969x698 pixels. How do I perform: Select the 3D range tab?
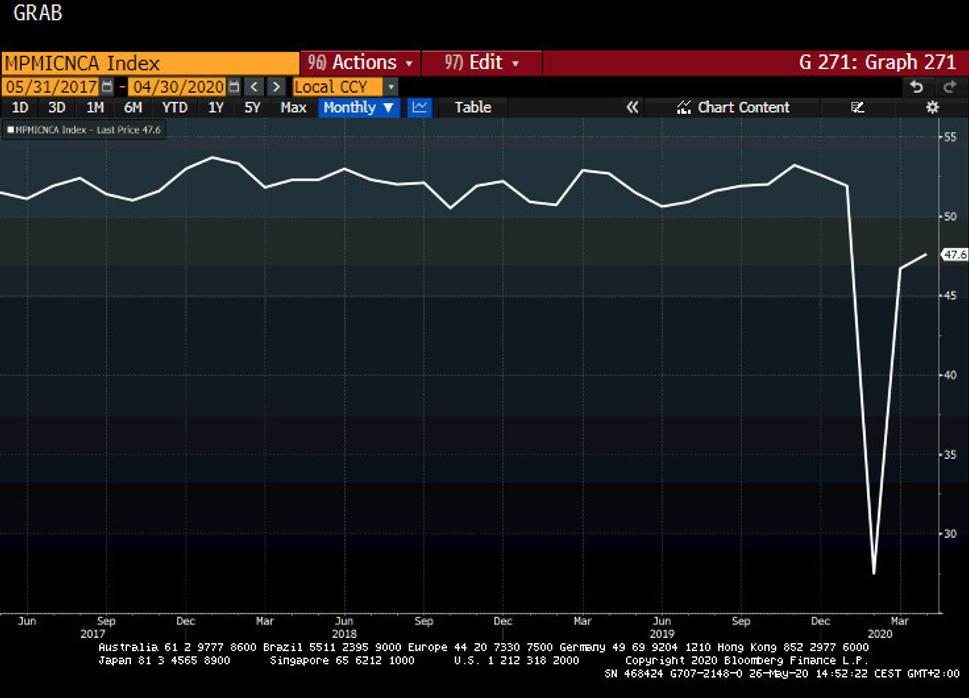(x=57, y=107)
